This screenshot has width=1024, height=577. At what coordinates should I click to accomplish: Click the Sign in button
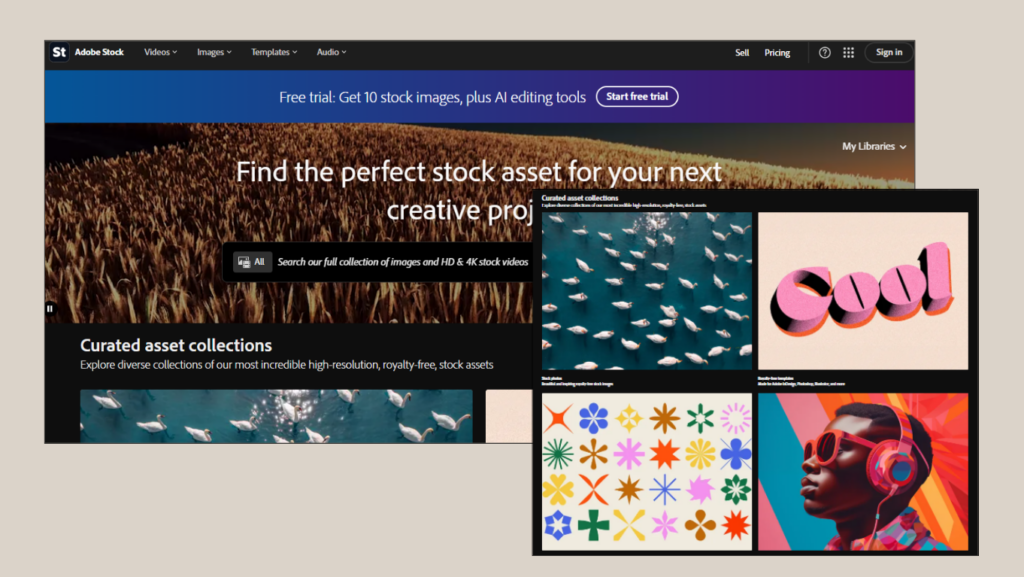click(889, 52)
